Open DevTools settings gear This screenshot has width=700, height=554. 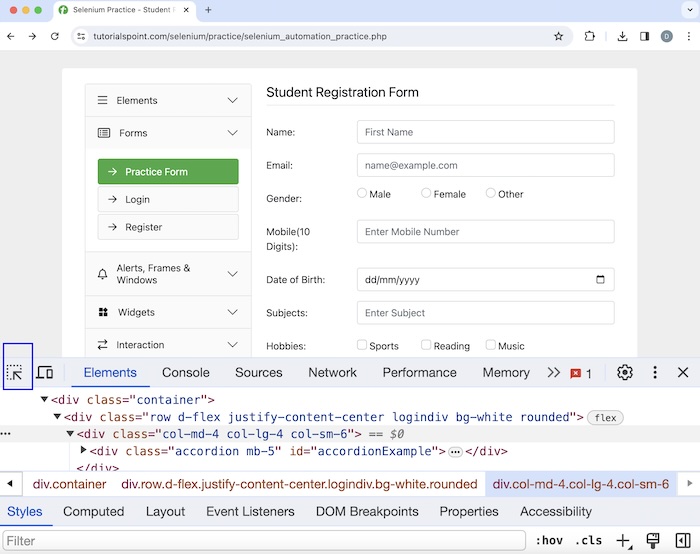[x=625, y=372]
